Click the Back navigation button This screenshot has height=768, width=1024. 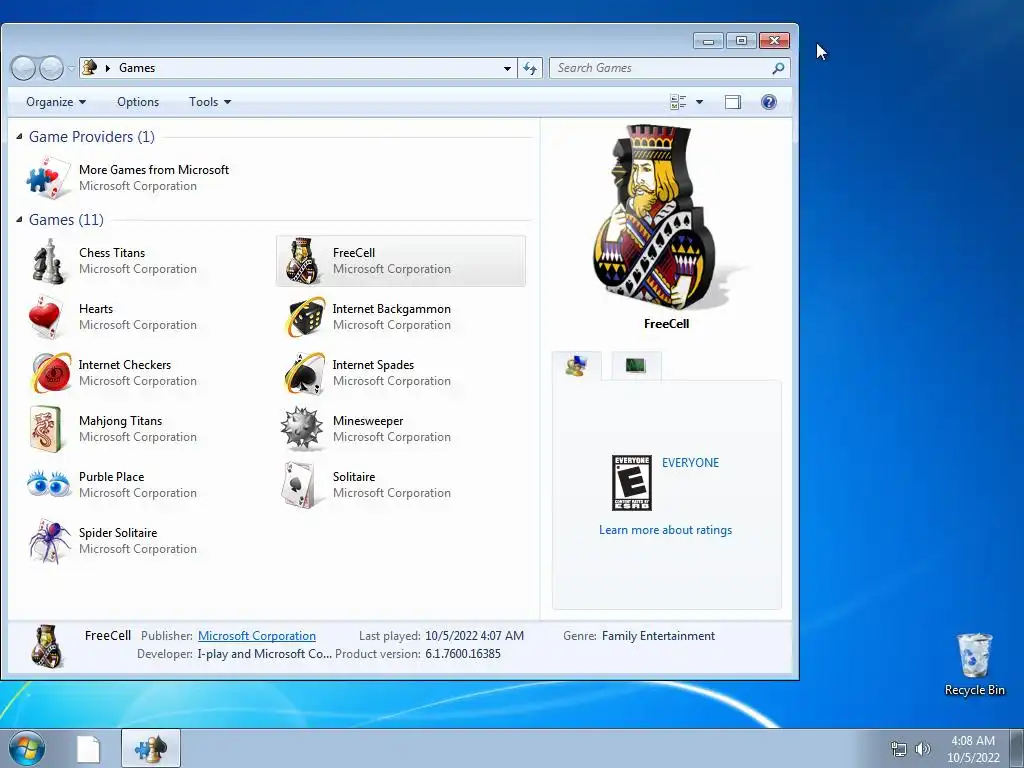[24, 68]
